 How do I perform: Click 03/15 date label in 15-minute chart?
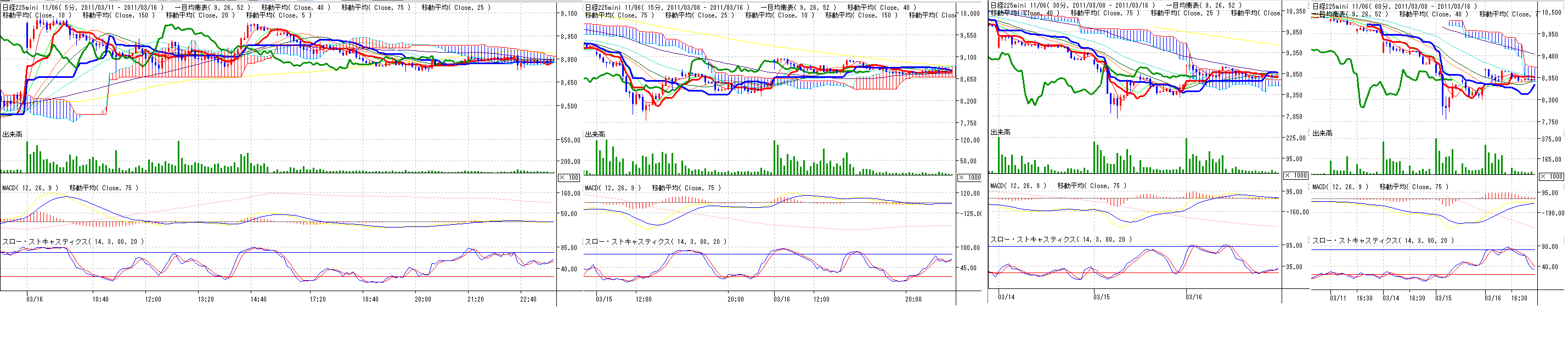pyautogui.click(x=603, y=299)
